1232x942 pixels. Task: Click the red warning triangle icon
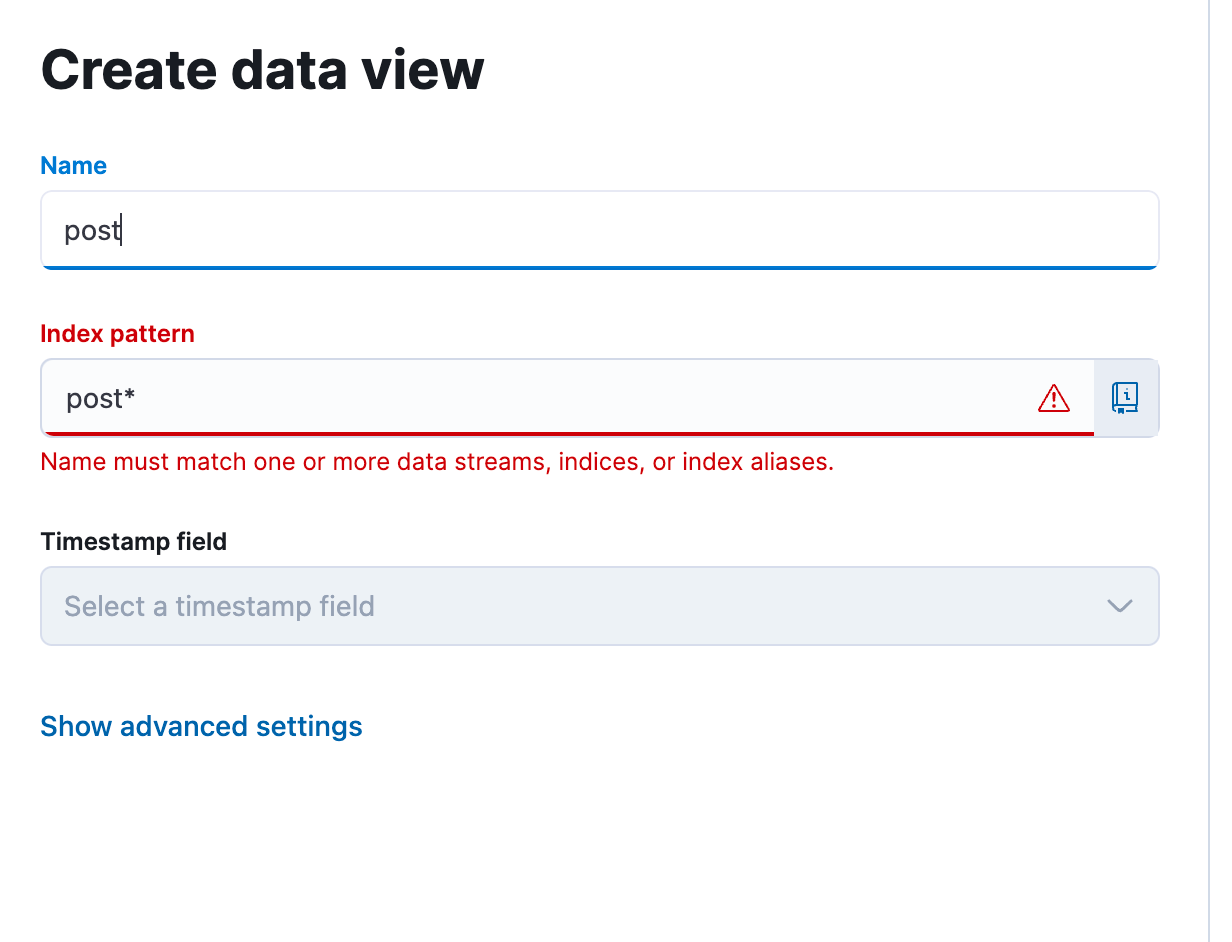(x=1054, y=399)
